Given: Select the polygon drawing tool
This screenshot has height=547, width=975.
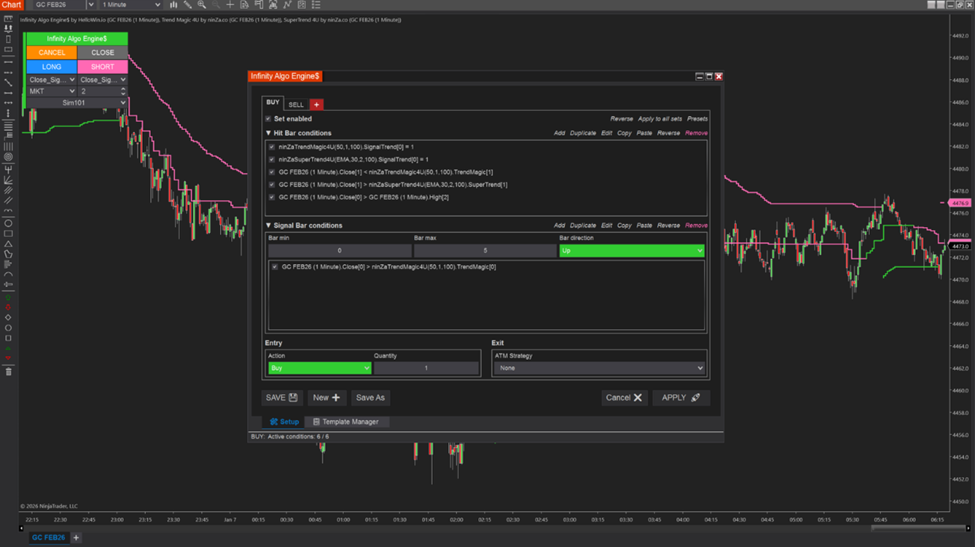Looking at the screenshot, I should click(x=8, y=254).
